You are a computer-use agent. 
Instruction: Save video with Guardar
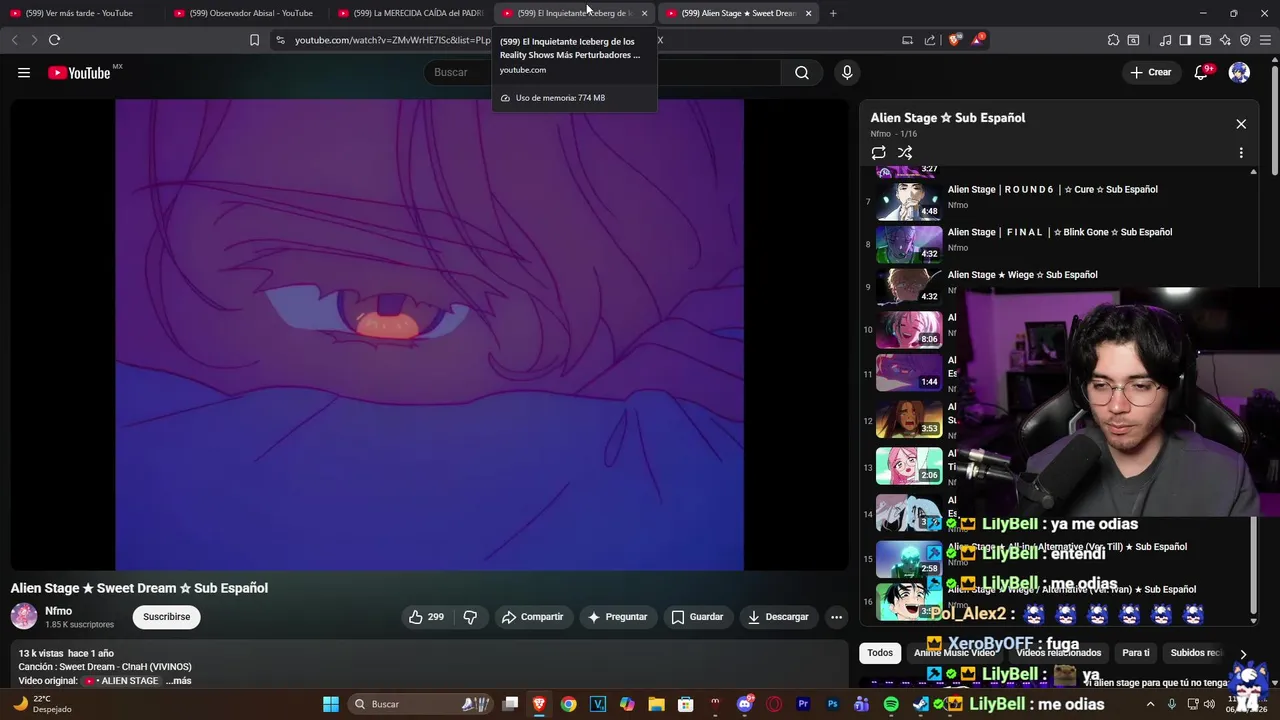[x=697, y=617]
